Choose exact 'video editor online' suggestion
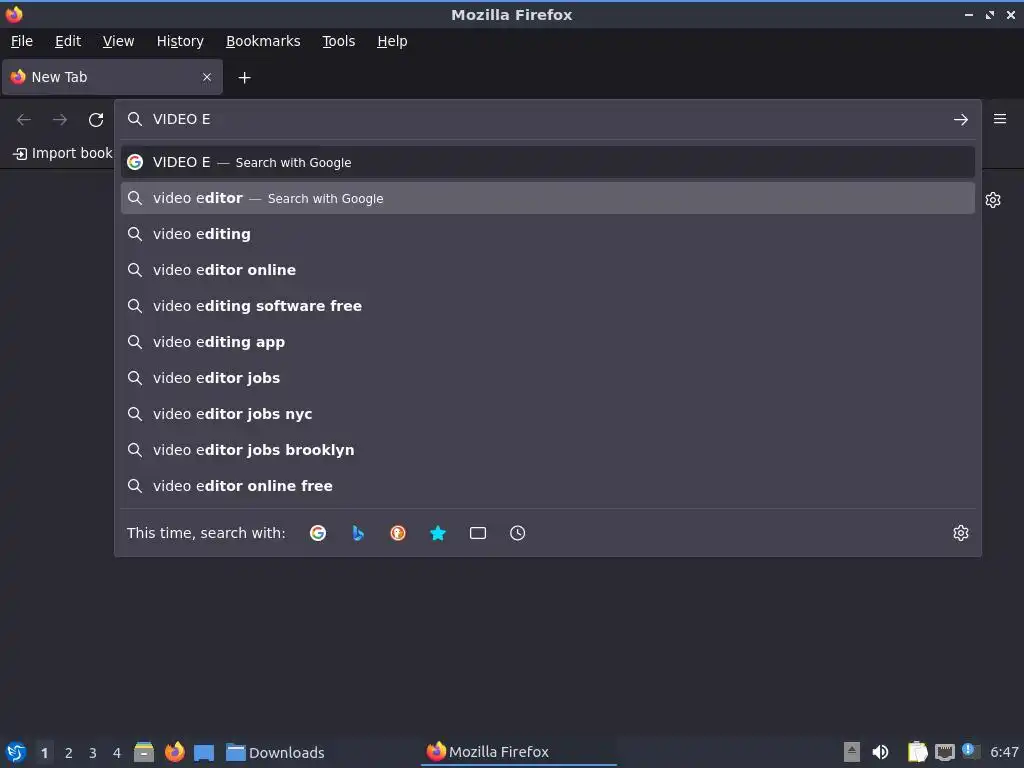The image size is (1024, 768). [x=548, y=270]
